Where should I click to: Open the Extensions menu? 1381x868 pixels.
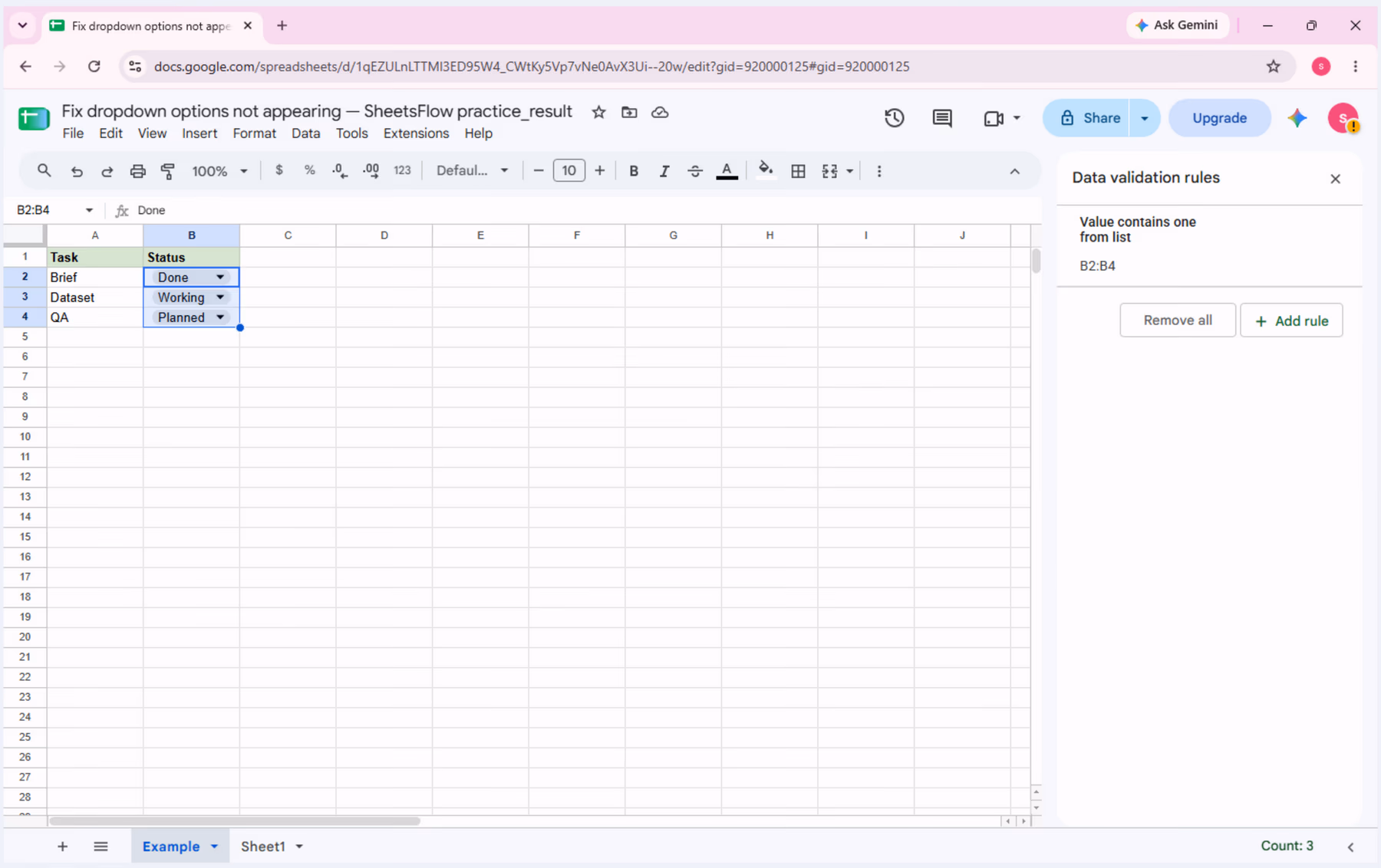point(416,133)
